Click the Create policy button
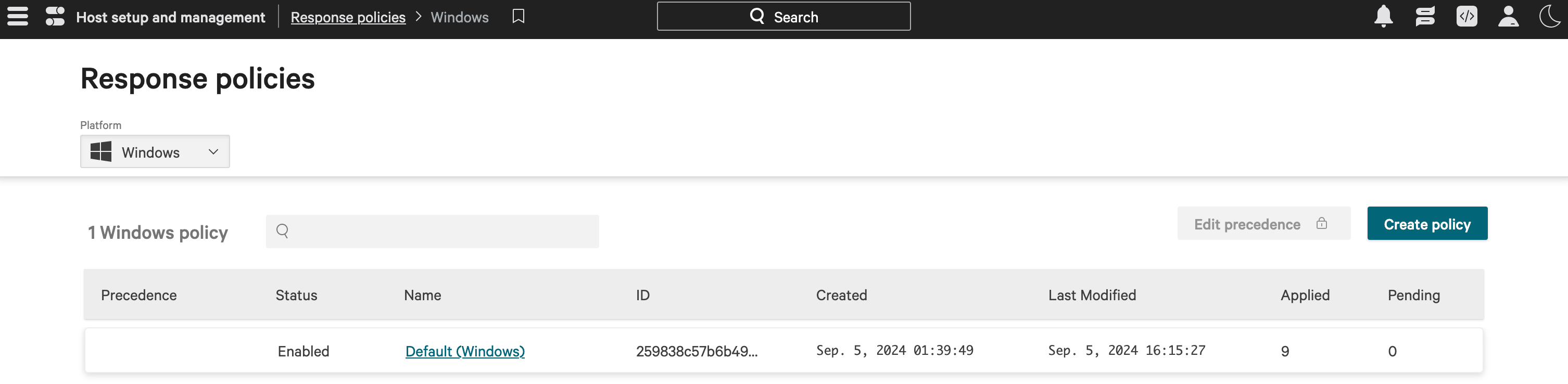The width and height of the screenshot is (1568, 384). tap(1426, 223)
